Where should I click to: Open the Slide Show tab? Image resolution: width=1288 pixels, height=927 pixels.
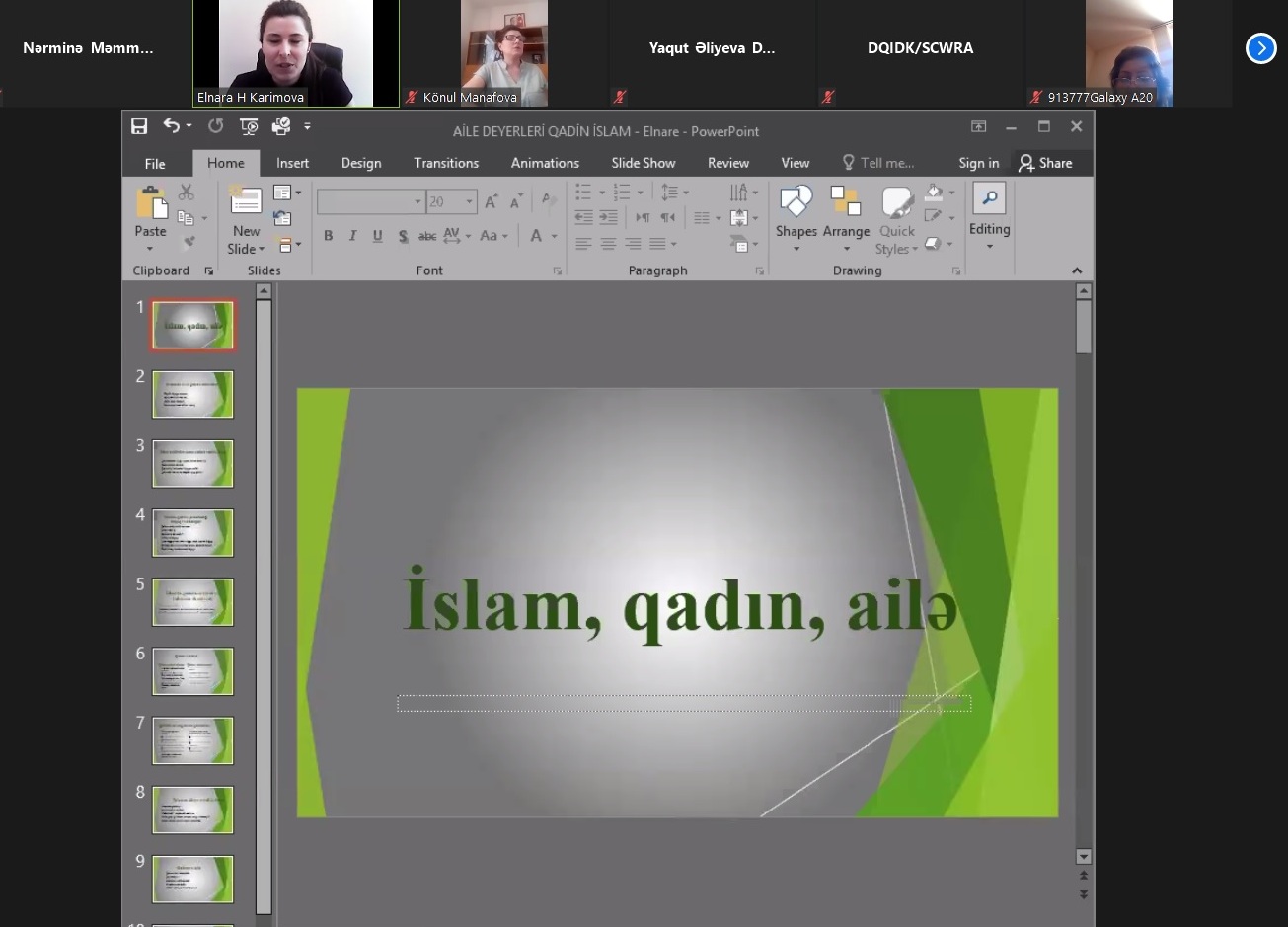pos(643,163)
